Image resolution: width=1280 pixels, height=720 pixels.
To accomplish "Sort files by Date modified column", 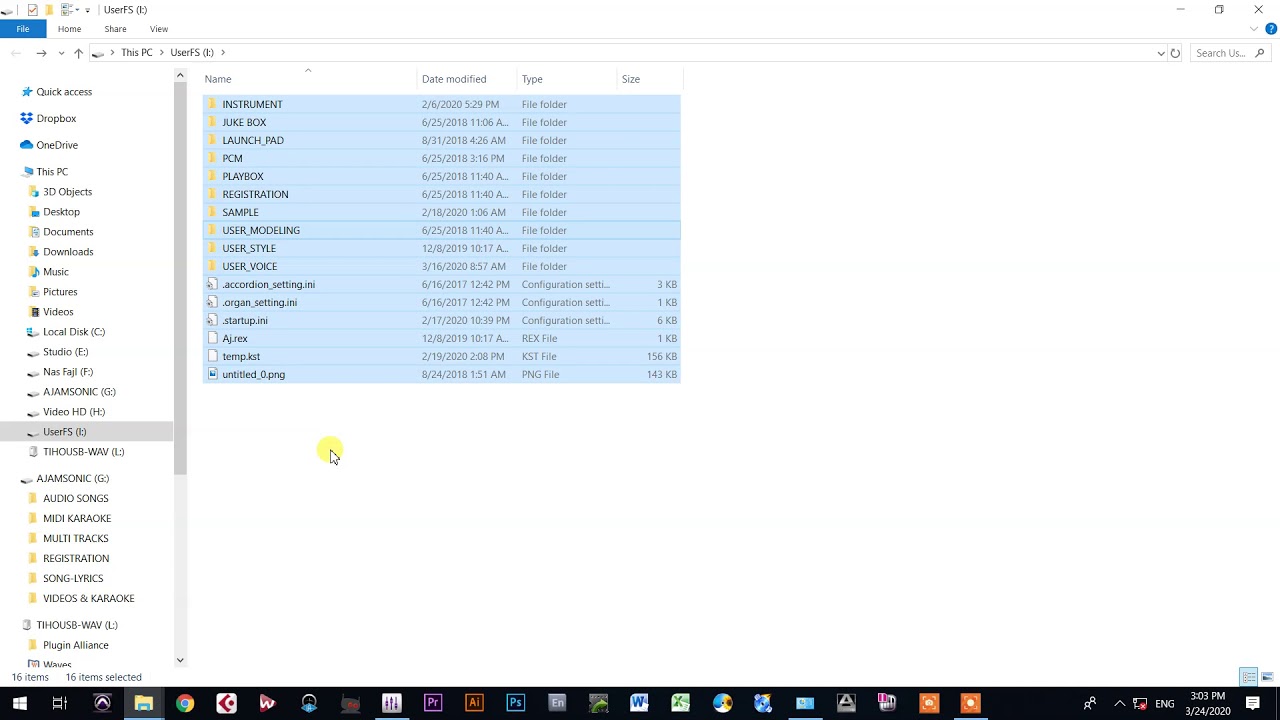I will (468, 79).
